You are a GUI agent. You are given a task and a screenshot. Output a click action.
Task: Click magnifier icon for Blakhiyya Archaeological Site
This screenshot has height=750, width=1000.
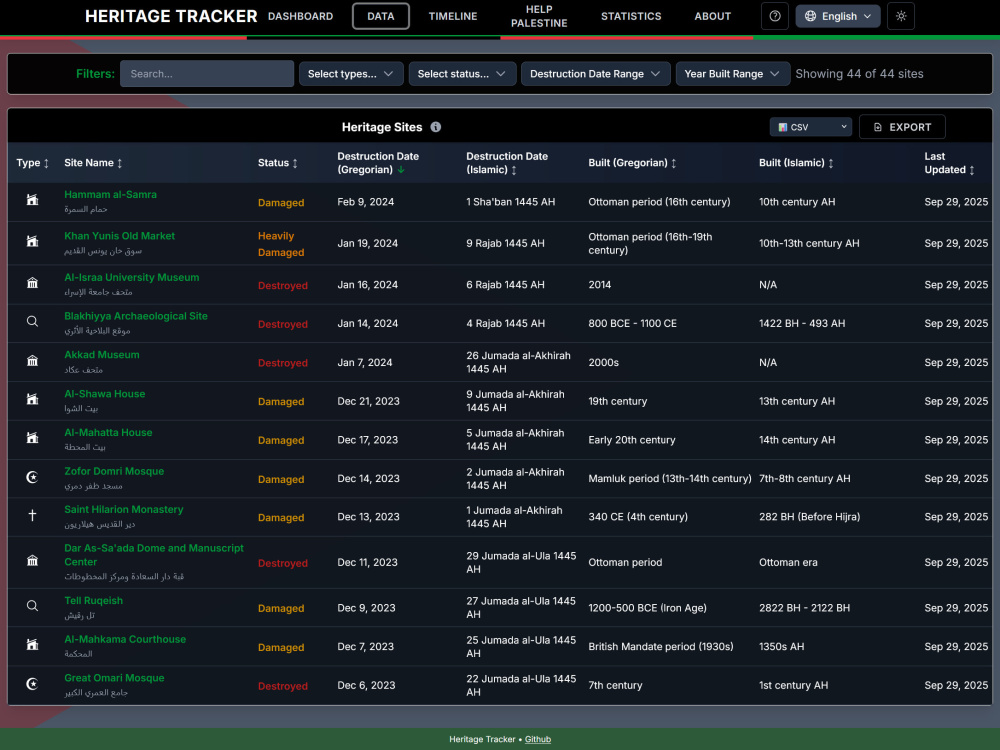coord(32,321)
